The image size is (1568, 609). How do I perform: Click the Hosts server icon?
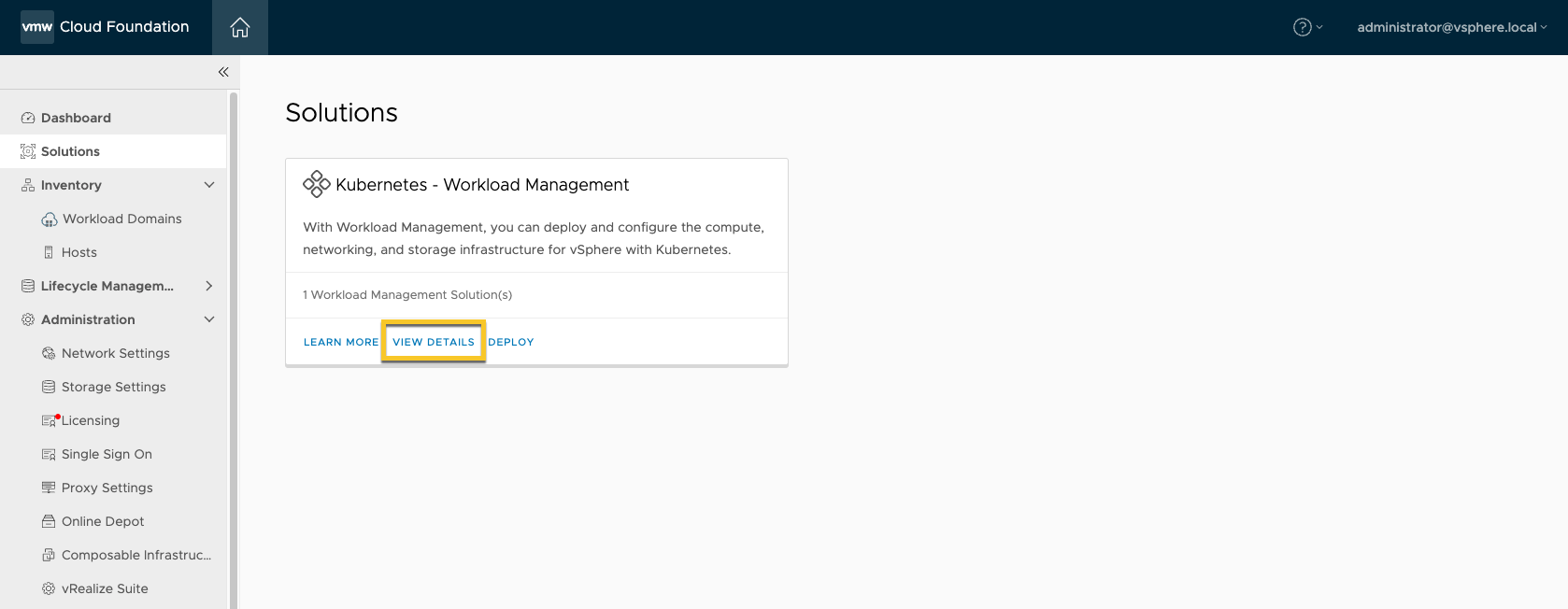coord(49,252)
